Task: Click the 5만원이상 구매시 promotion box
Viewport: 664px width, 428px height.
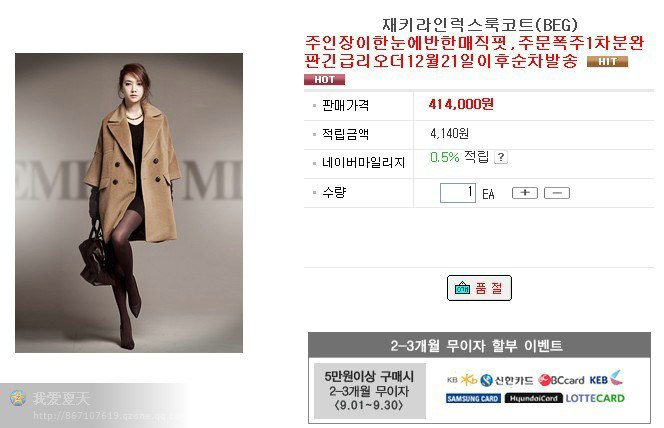Action: pos(370,391)
